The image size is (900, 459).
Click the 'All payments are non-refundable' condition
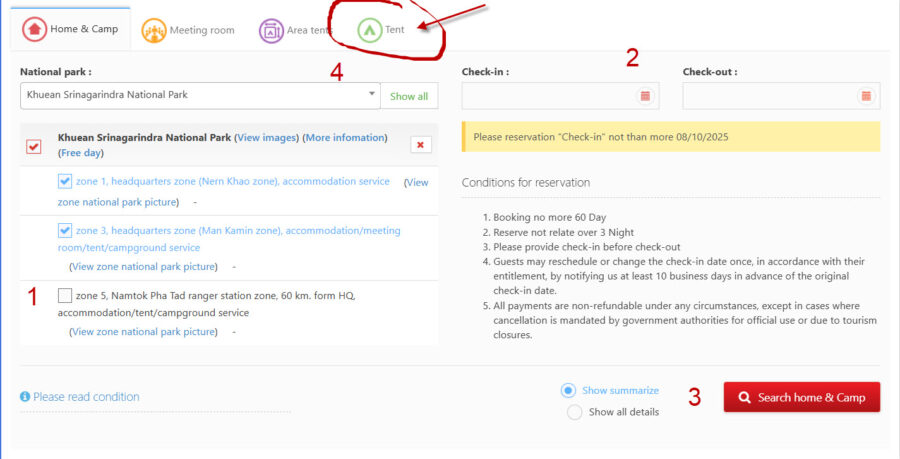click(x=685, y=320)
